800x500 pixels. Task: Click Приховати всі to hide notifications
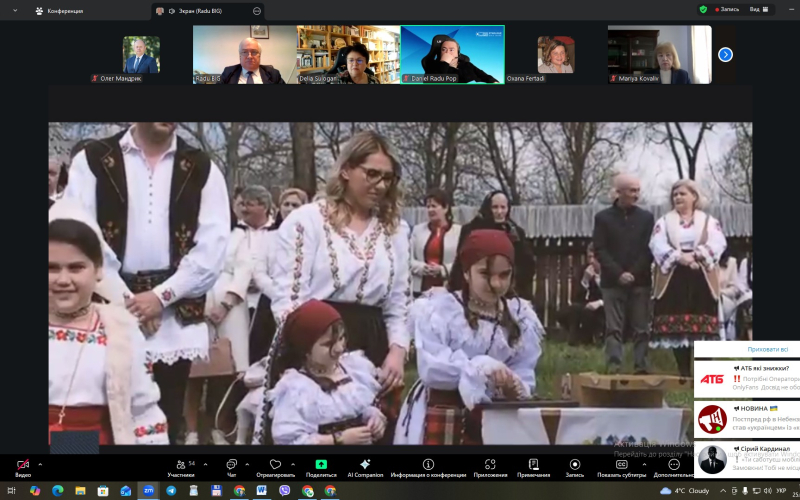click(746, 350)
